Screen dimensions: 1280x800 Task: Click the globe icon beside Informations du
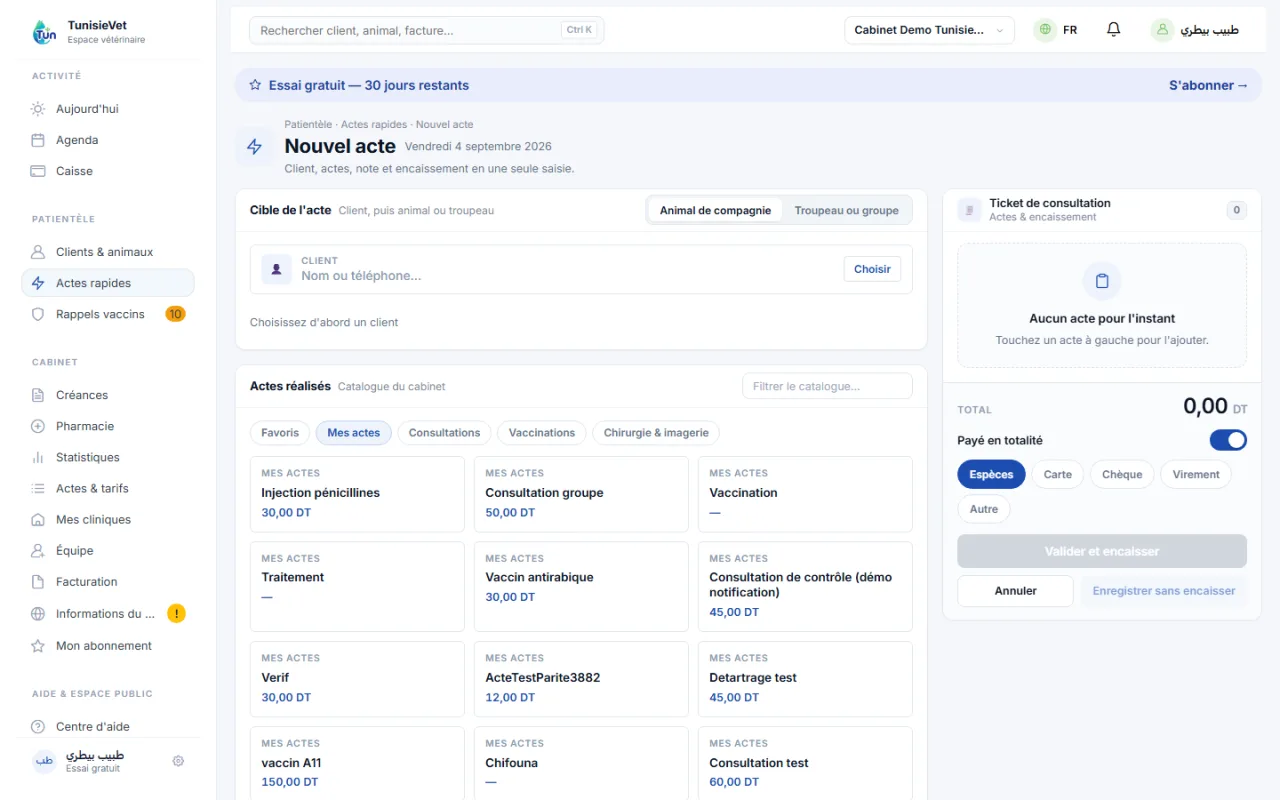(x=38, y=614)
